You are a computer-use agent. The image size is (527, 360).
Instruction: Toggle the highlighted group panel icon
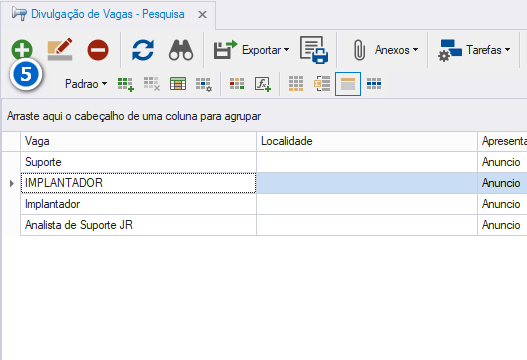pos(348,84)
